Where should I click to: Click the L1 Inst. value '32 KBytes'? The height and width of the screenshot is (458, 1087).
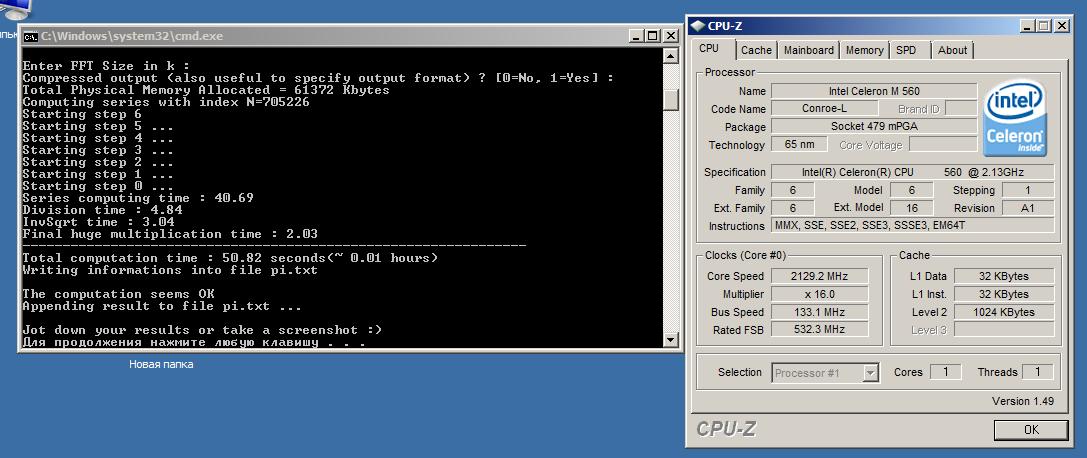tap(1004, 294)
